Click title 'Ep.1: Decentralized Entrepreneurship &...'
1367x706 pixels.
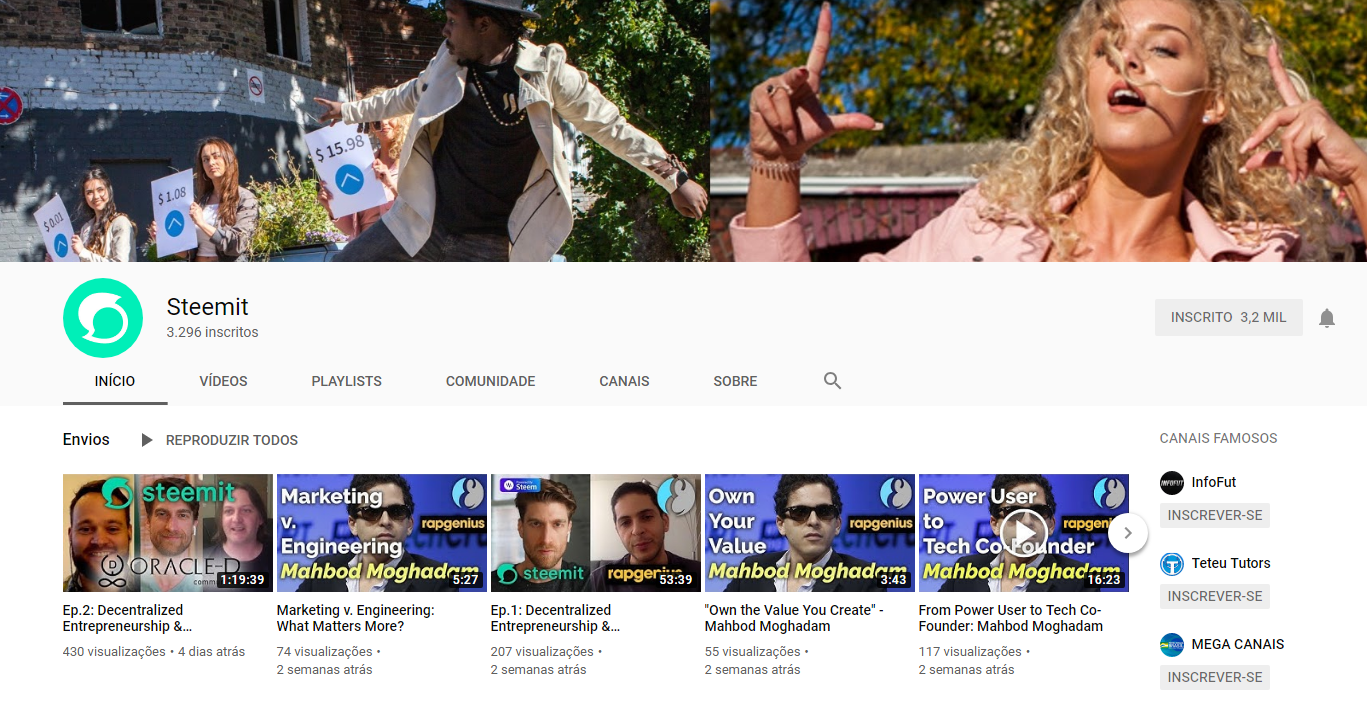point(556,618)
